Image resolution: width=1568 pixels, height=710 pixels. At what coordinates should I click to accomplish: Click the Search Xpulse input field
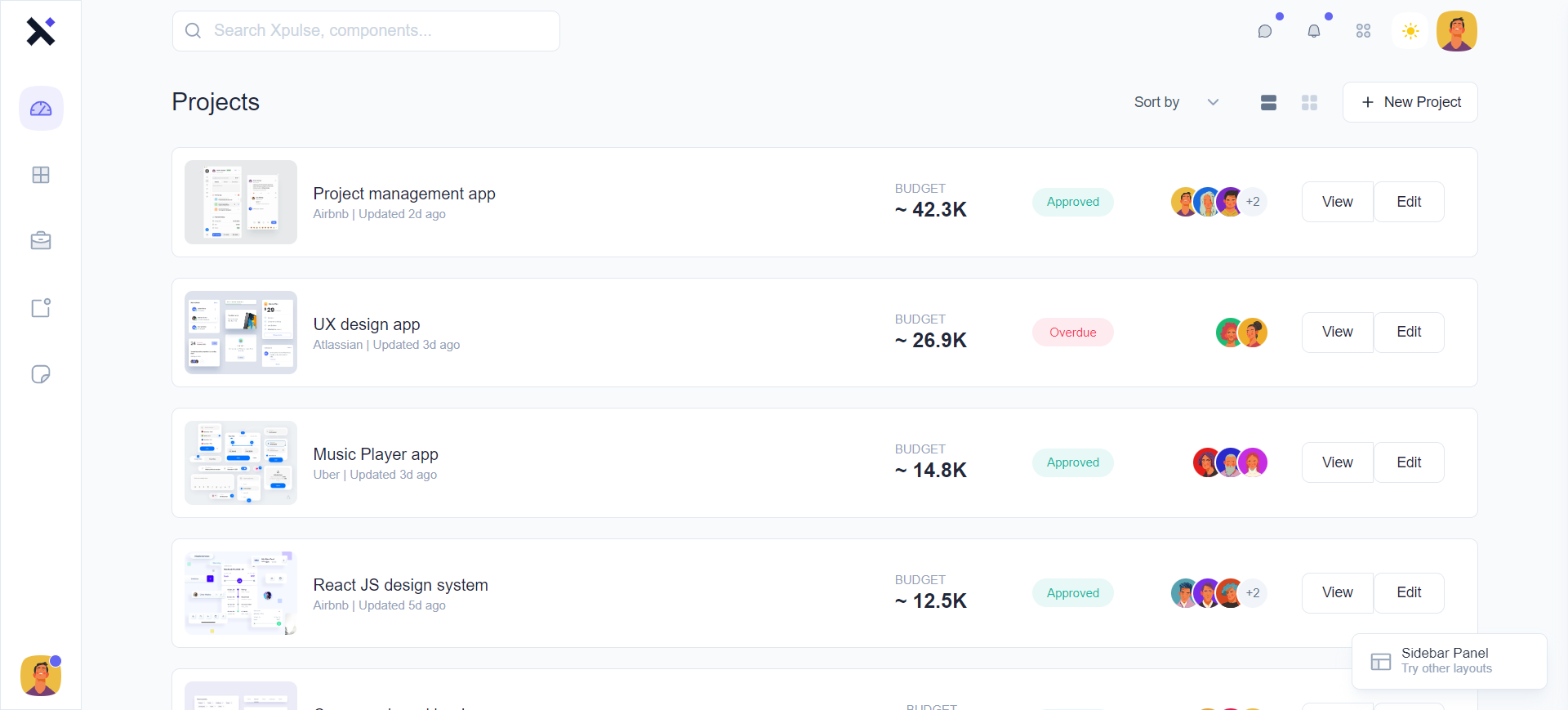[366, 31]
